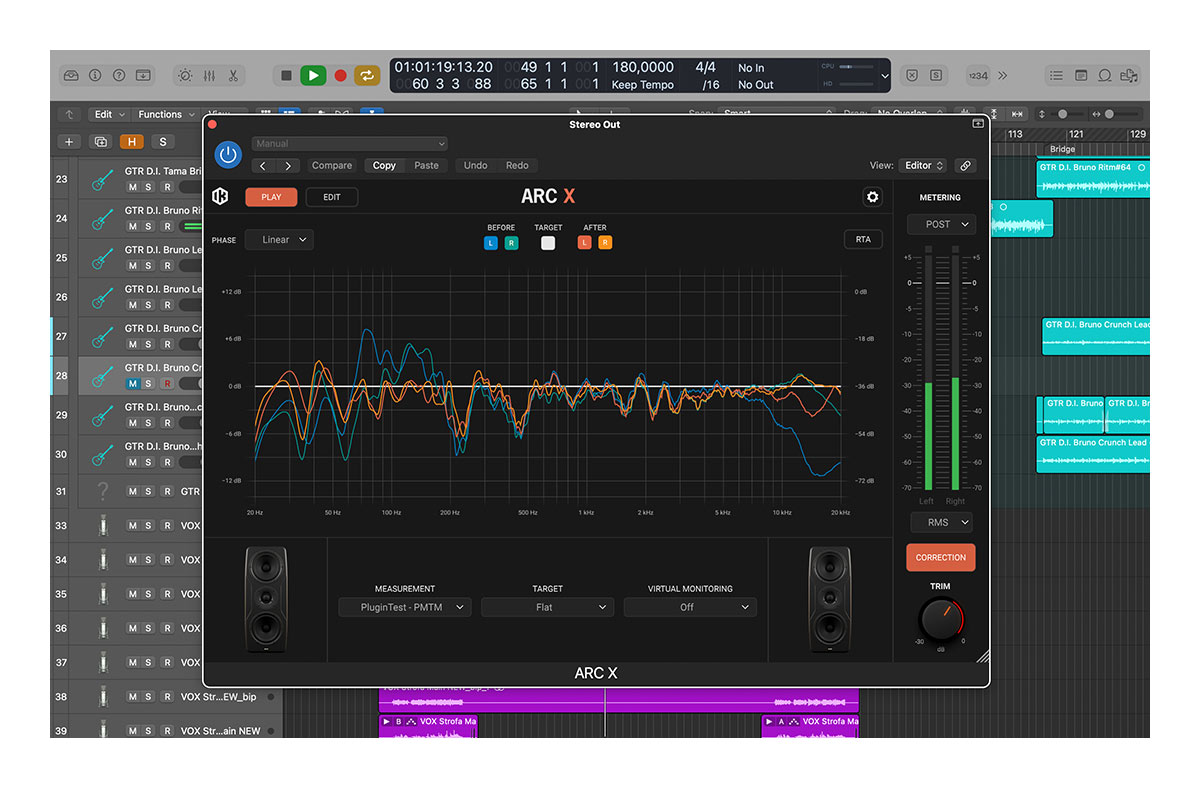Viewport: 1200px width, 788px height.
Task: Toggle the yellow Cycle mode button
Action: 367,75
